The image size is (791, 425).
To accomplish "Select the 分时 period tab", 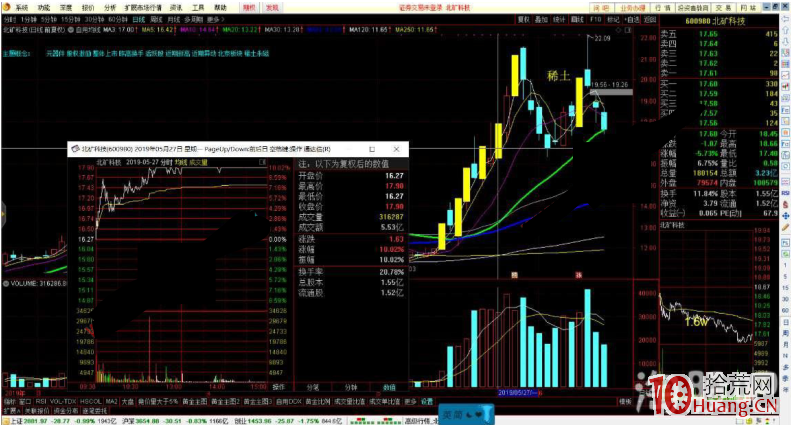I will pyautogui.click(x=10, y=19).
